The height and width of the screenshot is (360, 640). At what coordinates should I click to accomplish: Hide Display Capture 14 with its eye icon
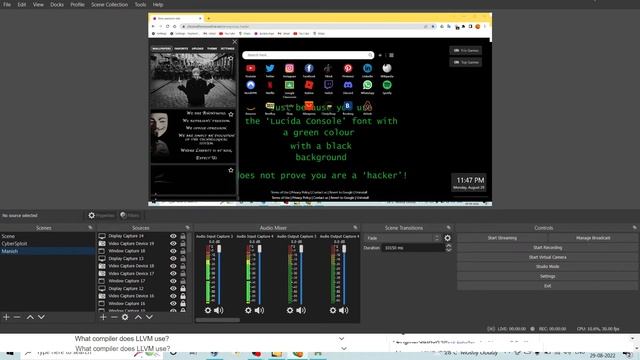pos(173,236)
